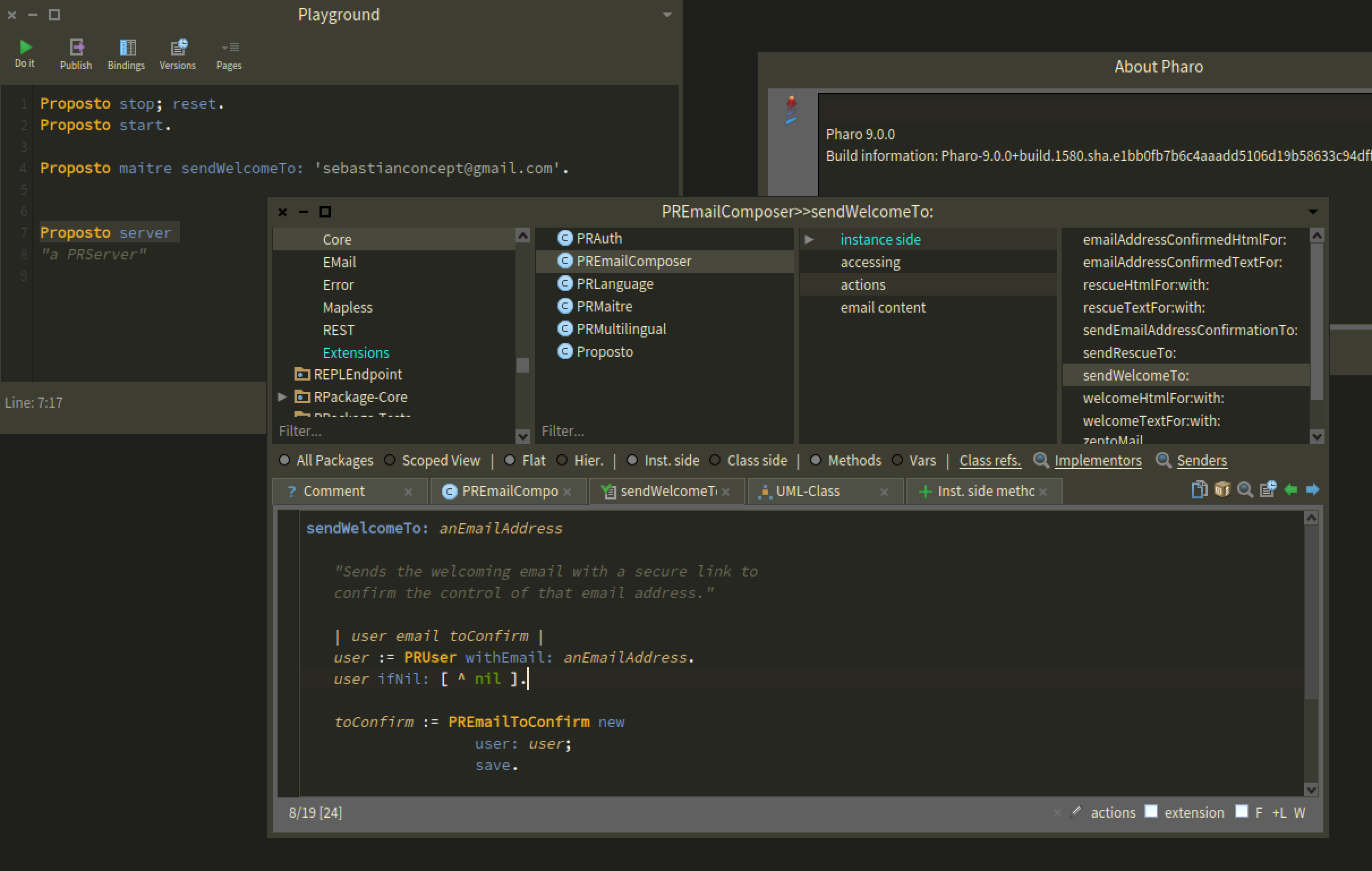This screenshot has width=1372, height=871.
Task: Enable the extension checkbox
Action: point(1151,811)
